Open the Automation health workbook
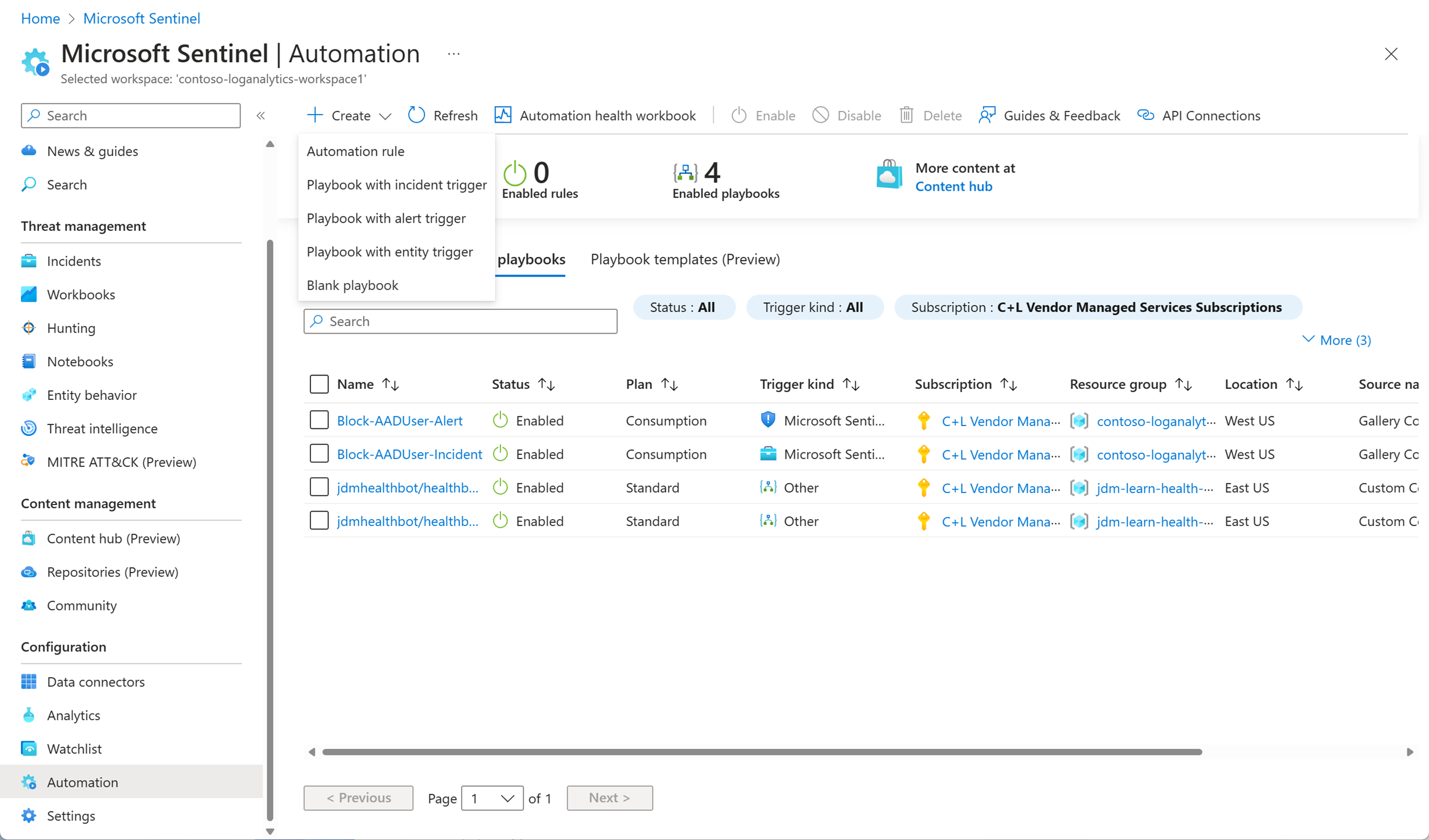Viewport: 1429px width, 840px height. [x=595, y=115]
